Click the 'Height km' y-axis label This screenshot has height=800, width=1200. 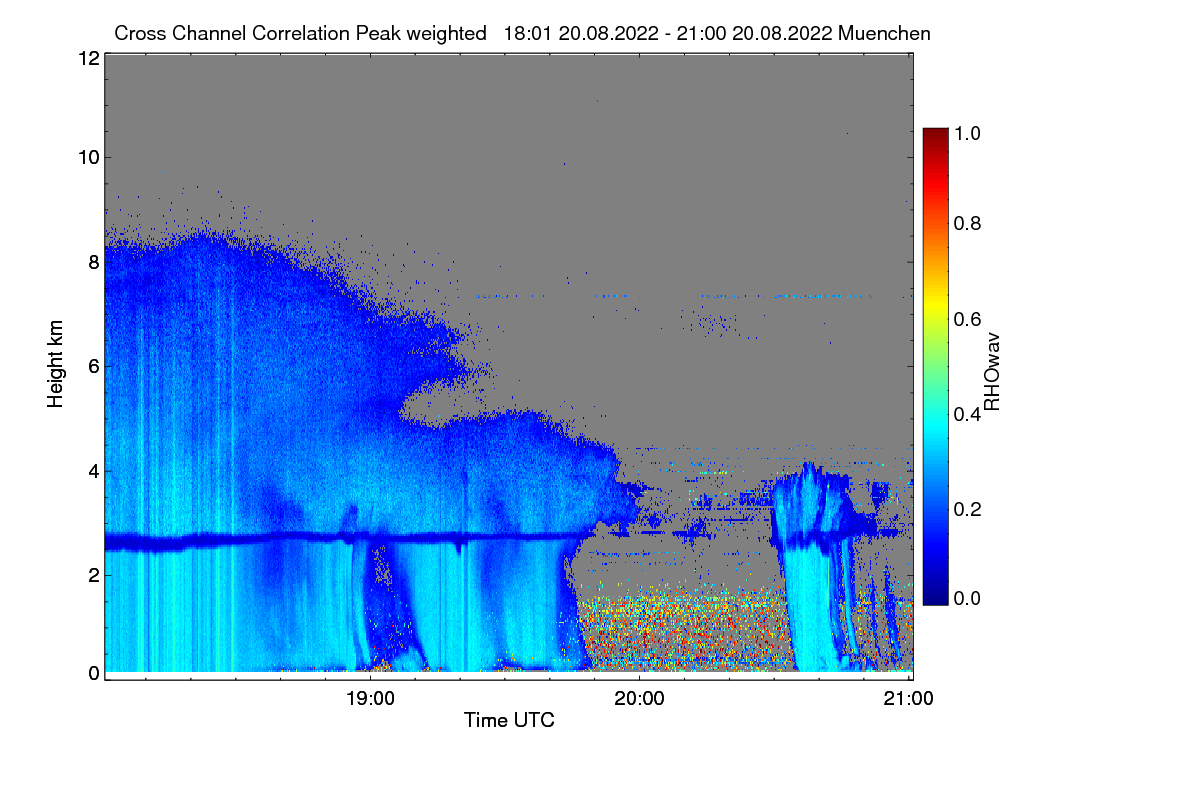[x=55, y=362]
